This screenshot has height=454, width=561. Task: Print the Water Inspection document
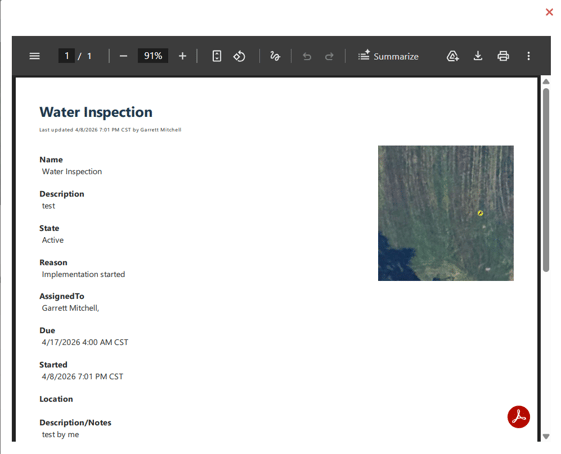tap(503, 56)
